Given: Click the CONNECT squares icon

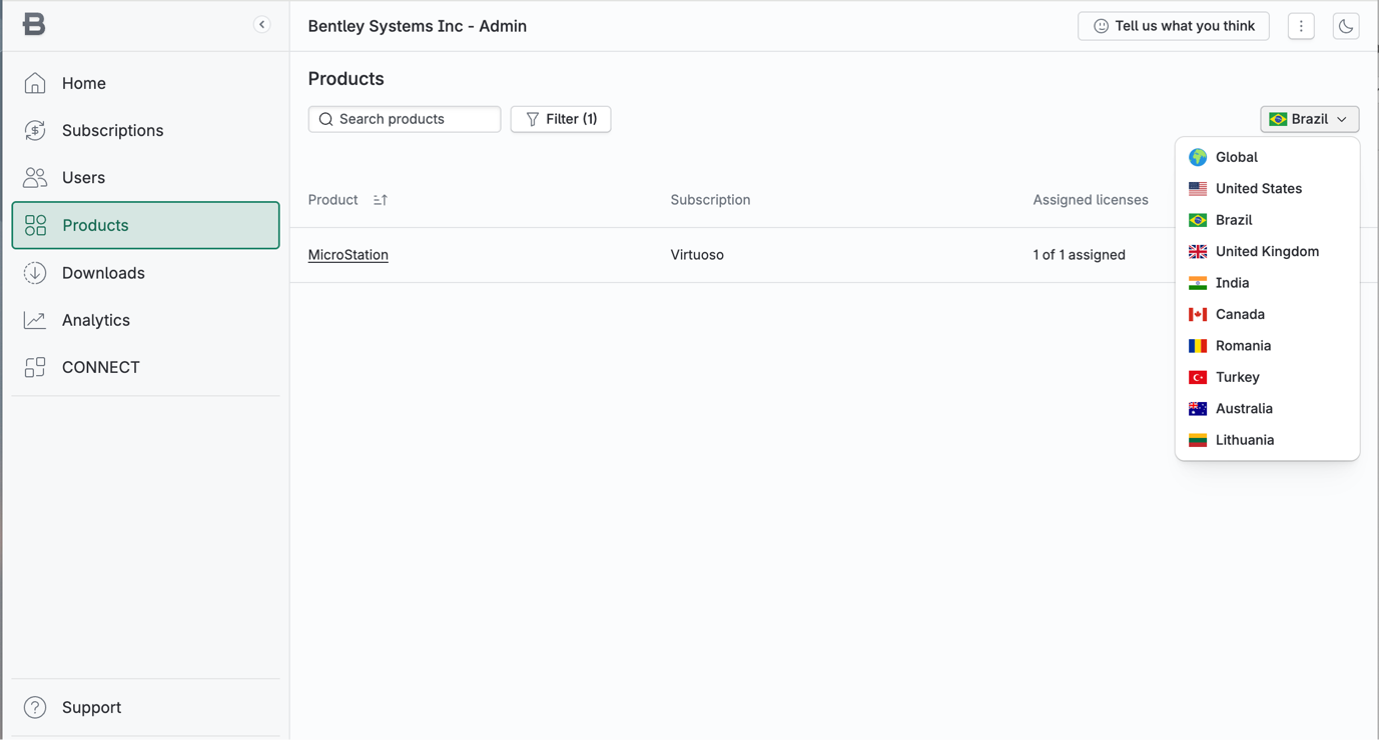Looking at the screenshot, I should pyautogui.click(x=35, y=367).
